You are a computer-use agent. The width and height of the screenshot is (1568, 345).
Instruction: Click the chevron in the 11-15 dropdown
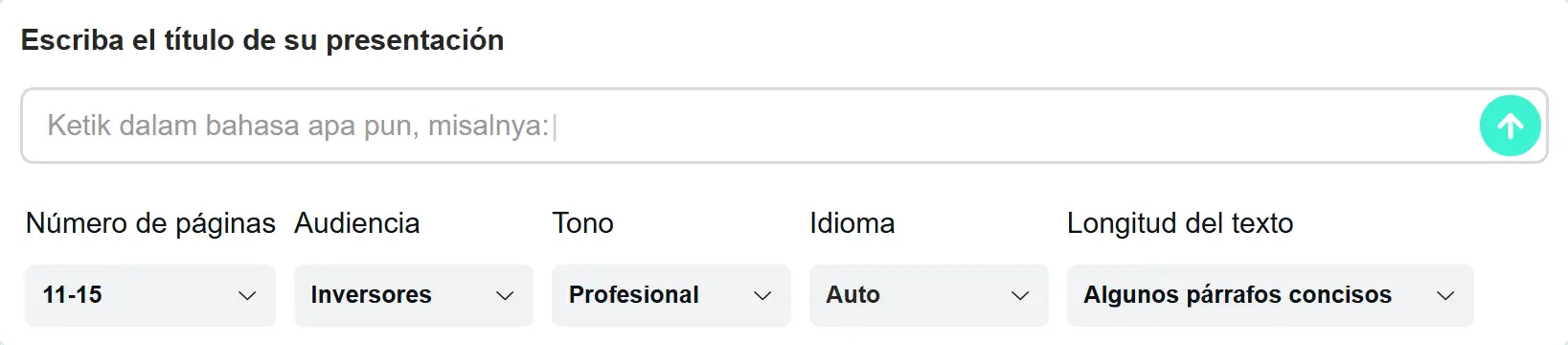tap(247, 295)
